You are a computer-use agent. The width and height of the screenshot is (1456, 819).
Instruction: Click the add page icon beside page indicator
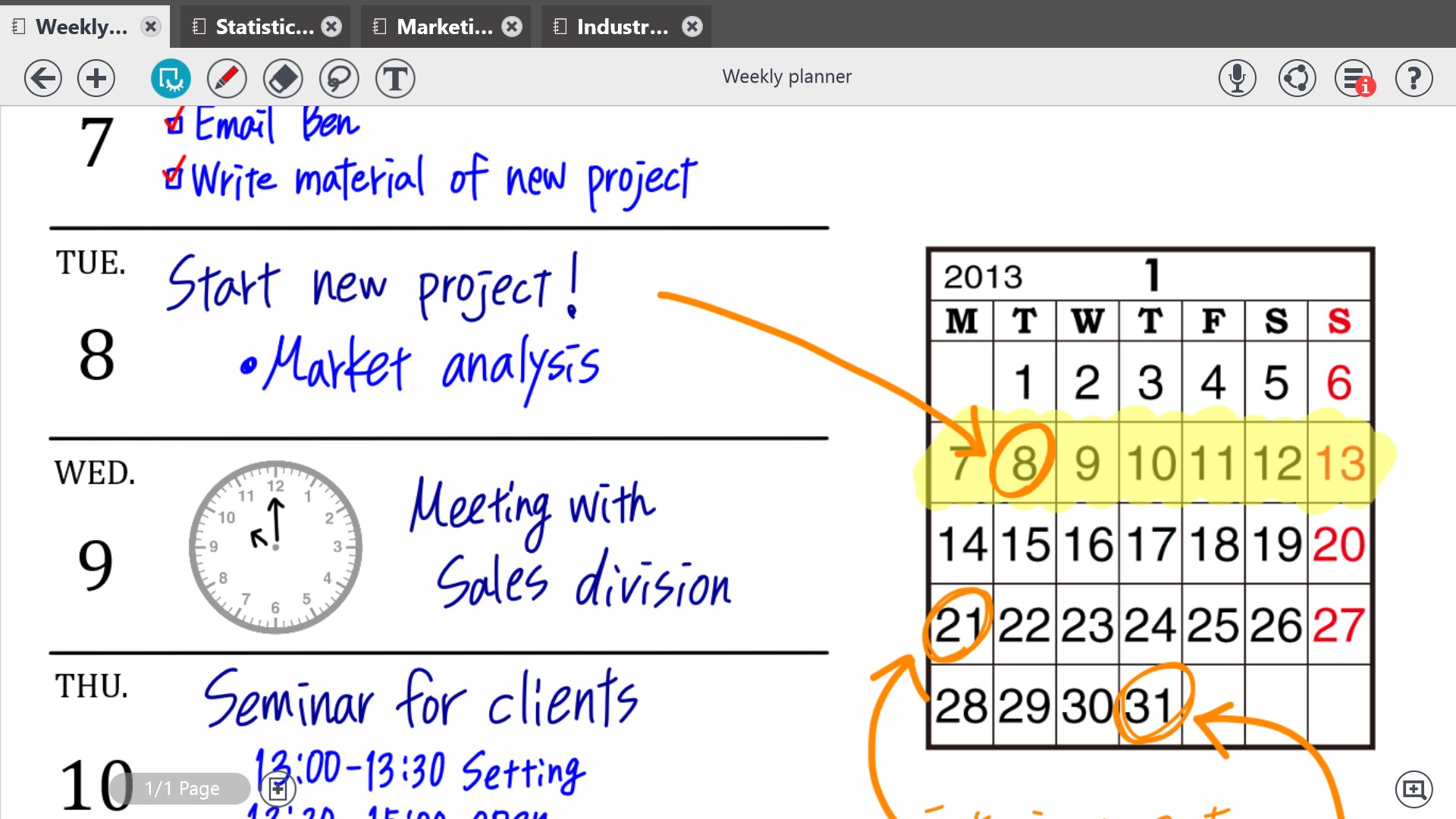tap(278, 789)
